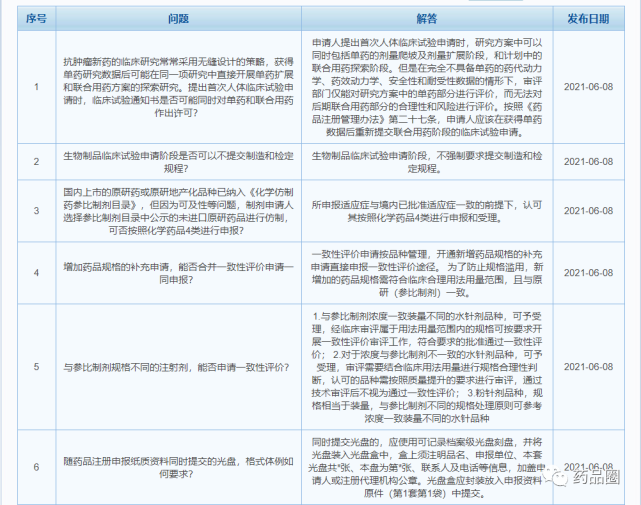641x505 pixels.
Task: Click answer 不强制要求提交制造和检定规程
Action: coord(427,162)
